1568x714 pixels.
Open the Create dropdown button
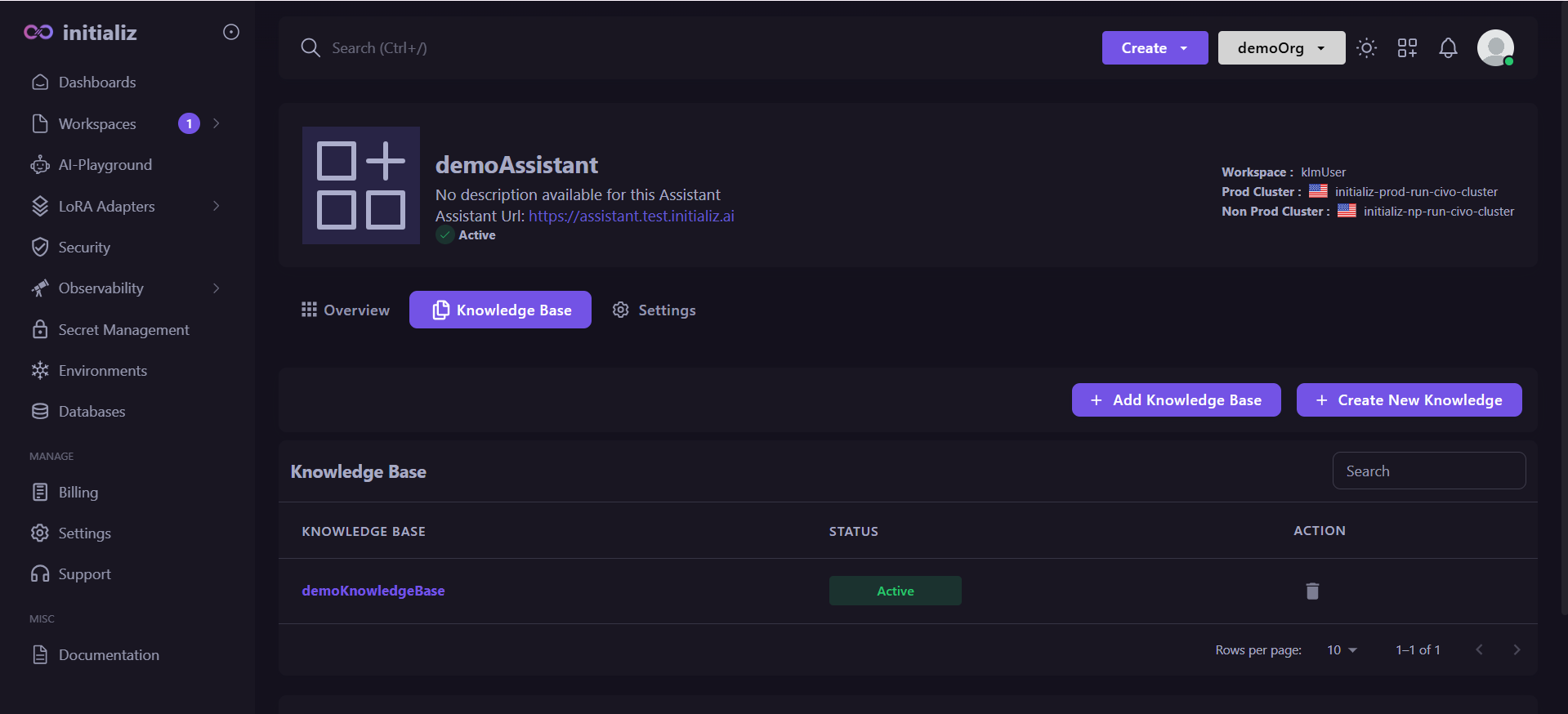point(1155,47)
